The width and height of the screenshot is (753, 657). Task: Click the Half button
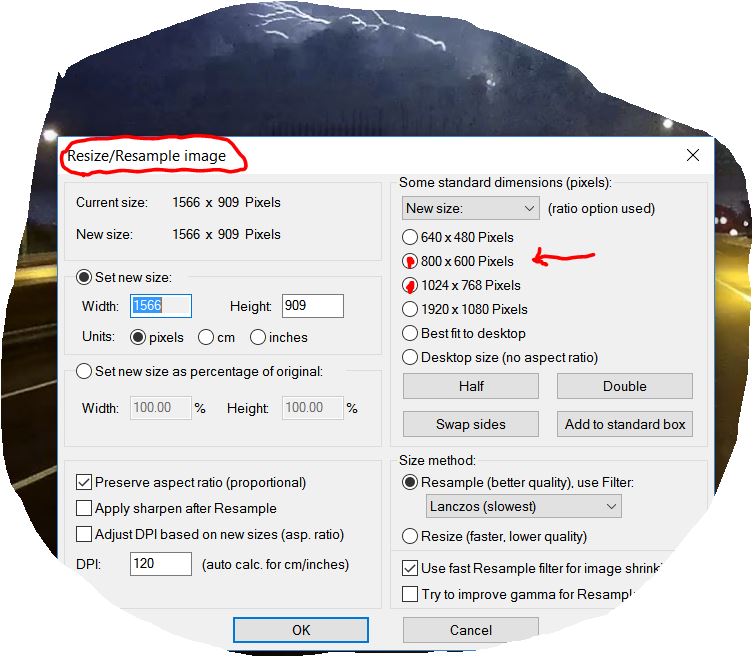tap(471, 387)
